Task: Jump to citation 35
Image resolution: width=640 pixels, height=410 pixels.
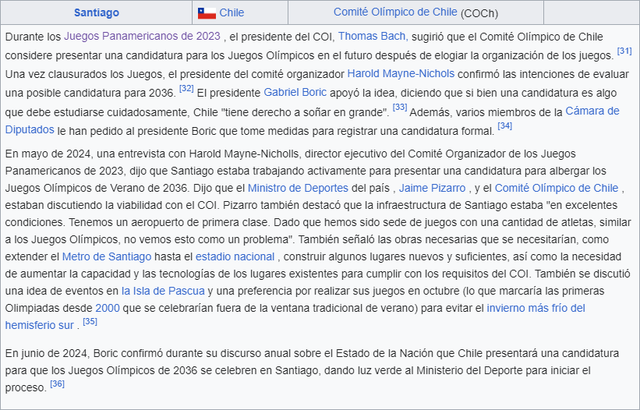Action: click(x=90, y=321)
